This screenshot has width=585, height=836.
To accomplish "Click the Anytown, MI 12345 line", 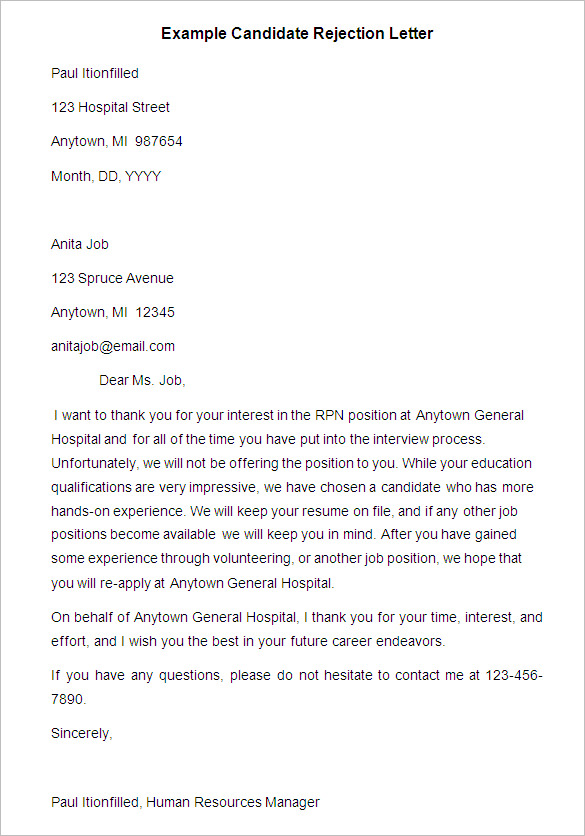I will 113,312.
